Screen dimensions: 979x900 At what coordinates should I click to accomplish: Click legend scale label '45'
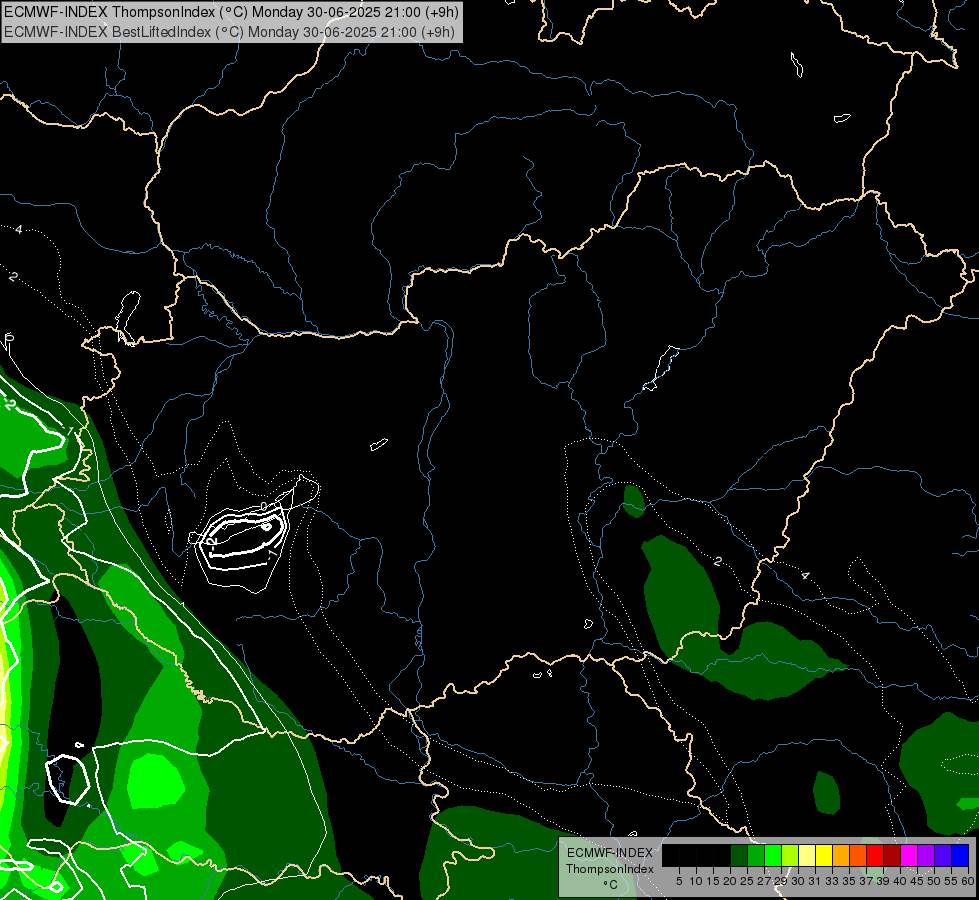(x=918, y=881)
